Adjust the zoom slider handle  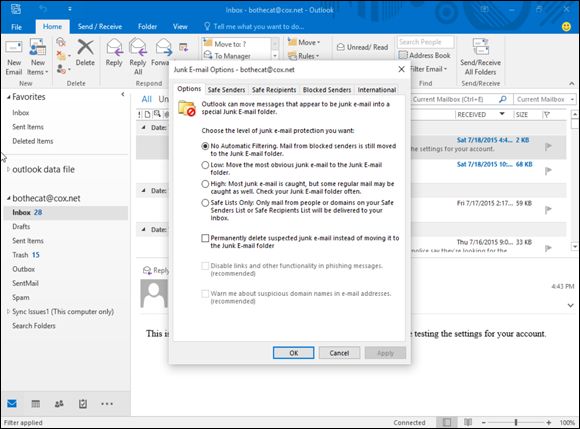[x=516, y=422]
